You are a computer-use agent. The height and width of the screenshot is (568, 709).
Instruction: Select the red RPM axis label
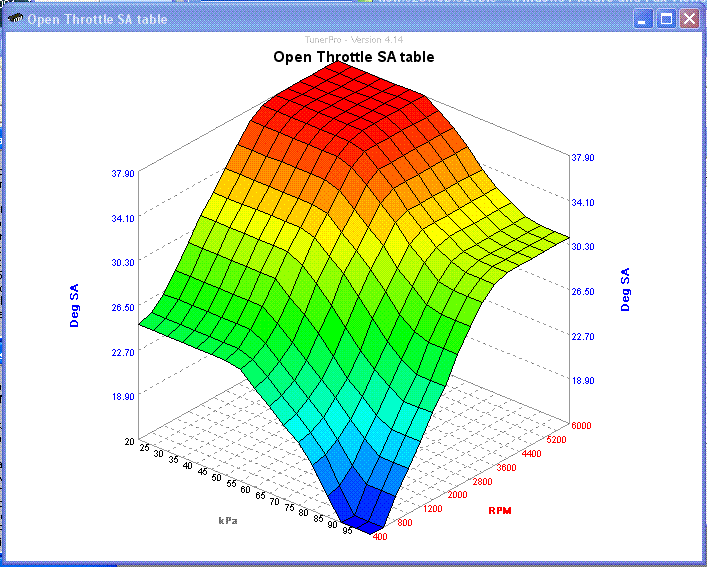click(500, 511)
